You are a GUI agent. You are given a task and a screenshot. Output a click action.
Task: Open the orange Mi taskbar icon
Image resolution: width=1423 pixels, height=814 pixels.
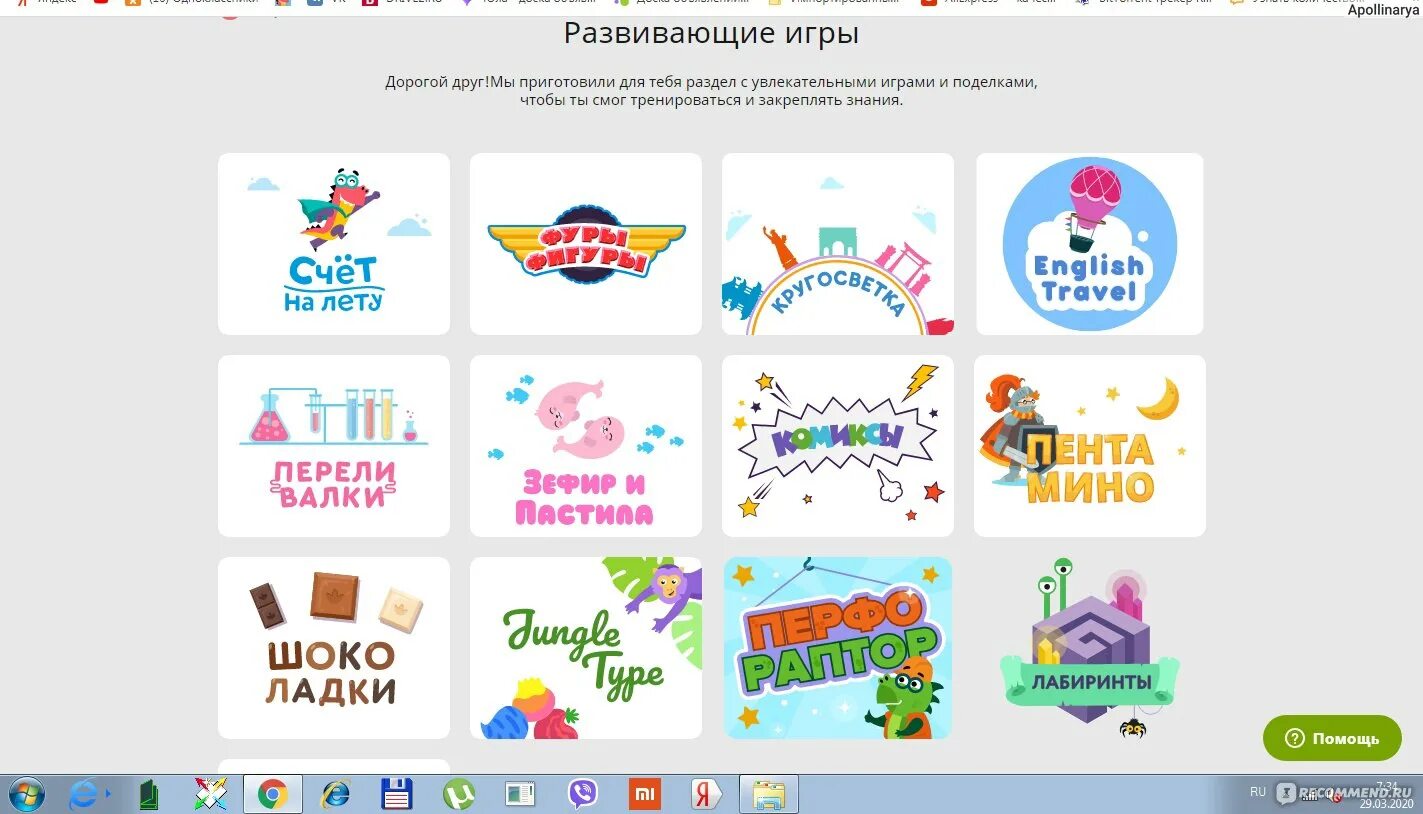645,795
